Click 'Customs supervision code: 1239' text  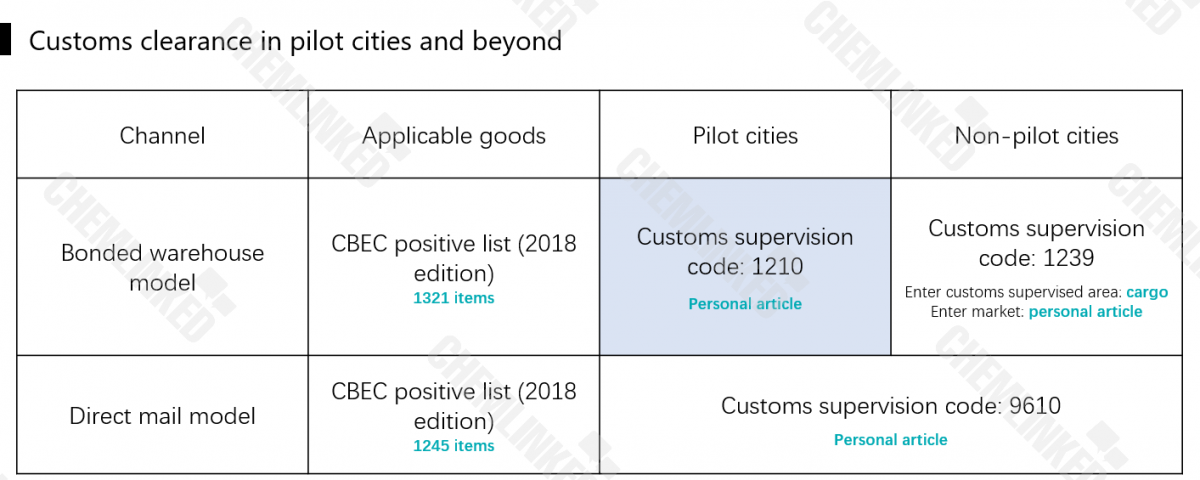click(1036, 243)
